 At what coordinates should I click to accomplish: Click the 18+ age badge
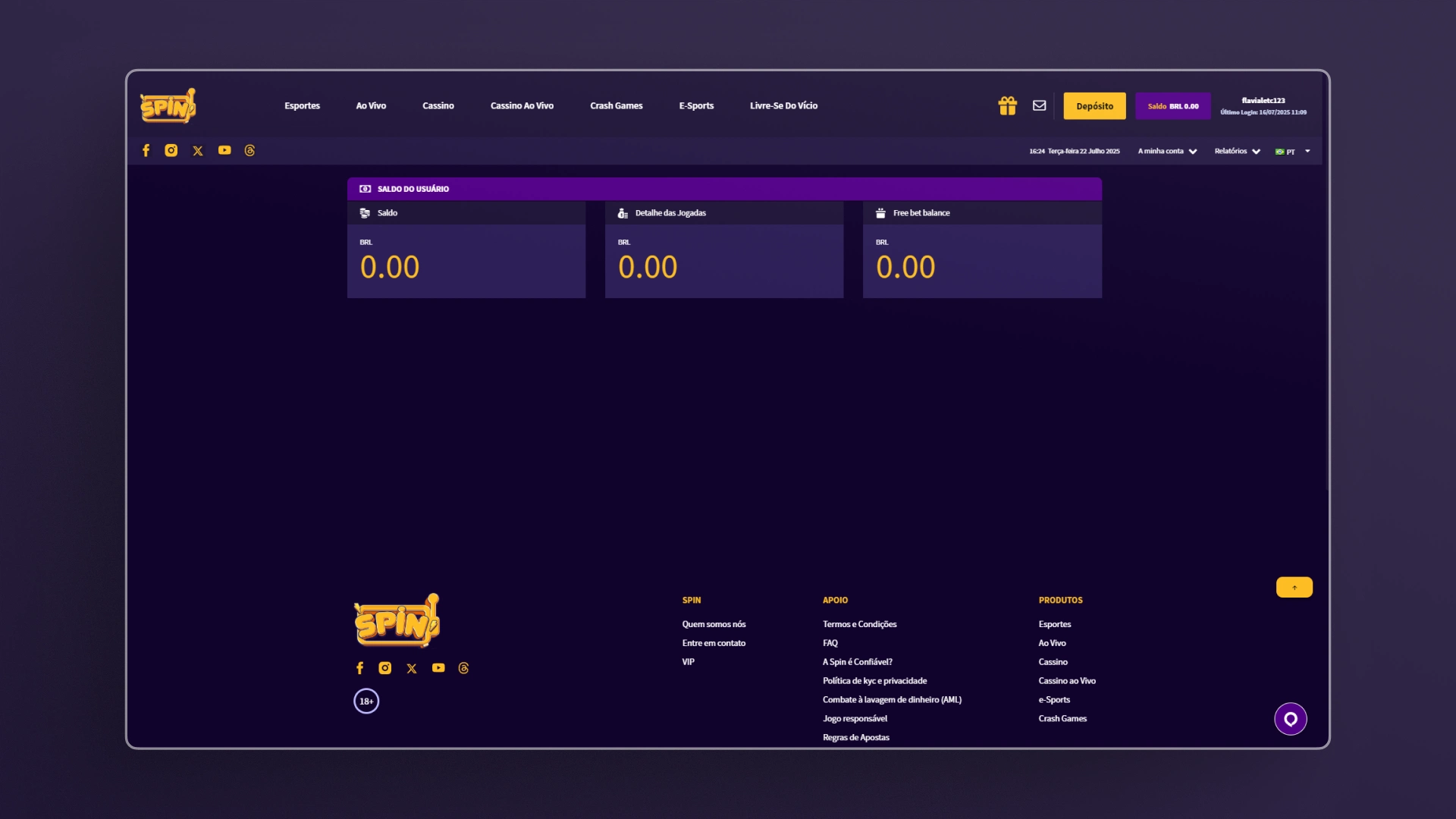point(366,701)
